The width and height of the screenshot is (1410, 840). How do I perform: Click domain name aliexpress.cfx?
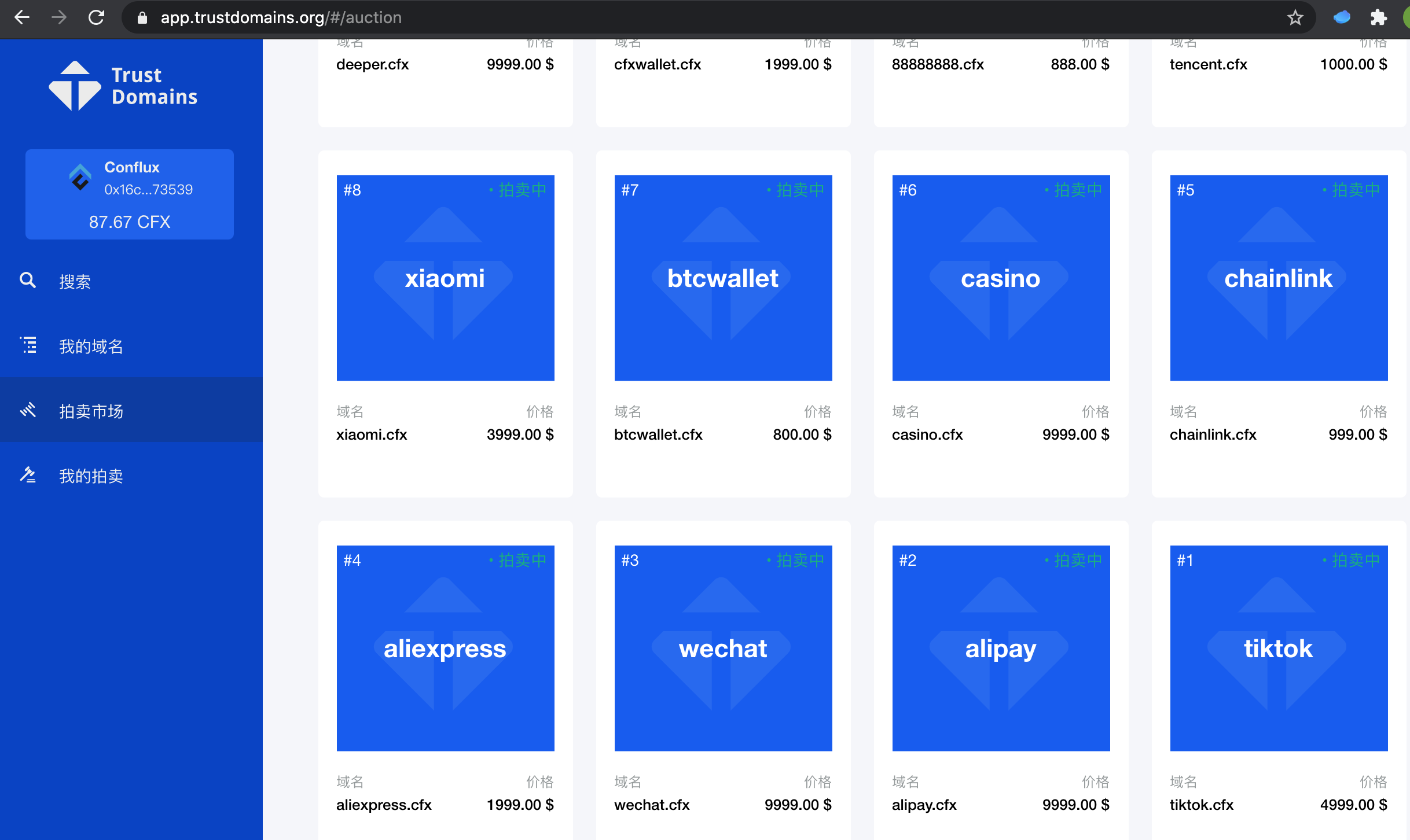(384, 805)
